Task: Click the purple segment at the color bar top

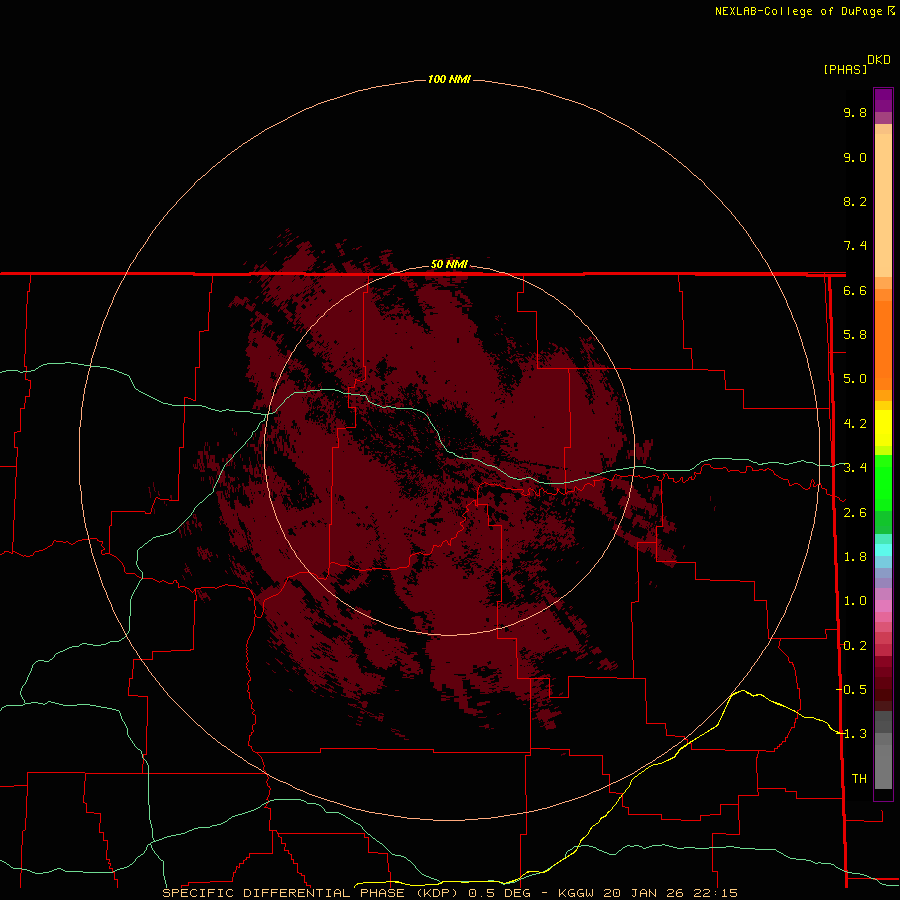Action: click(883, 100)
